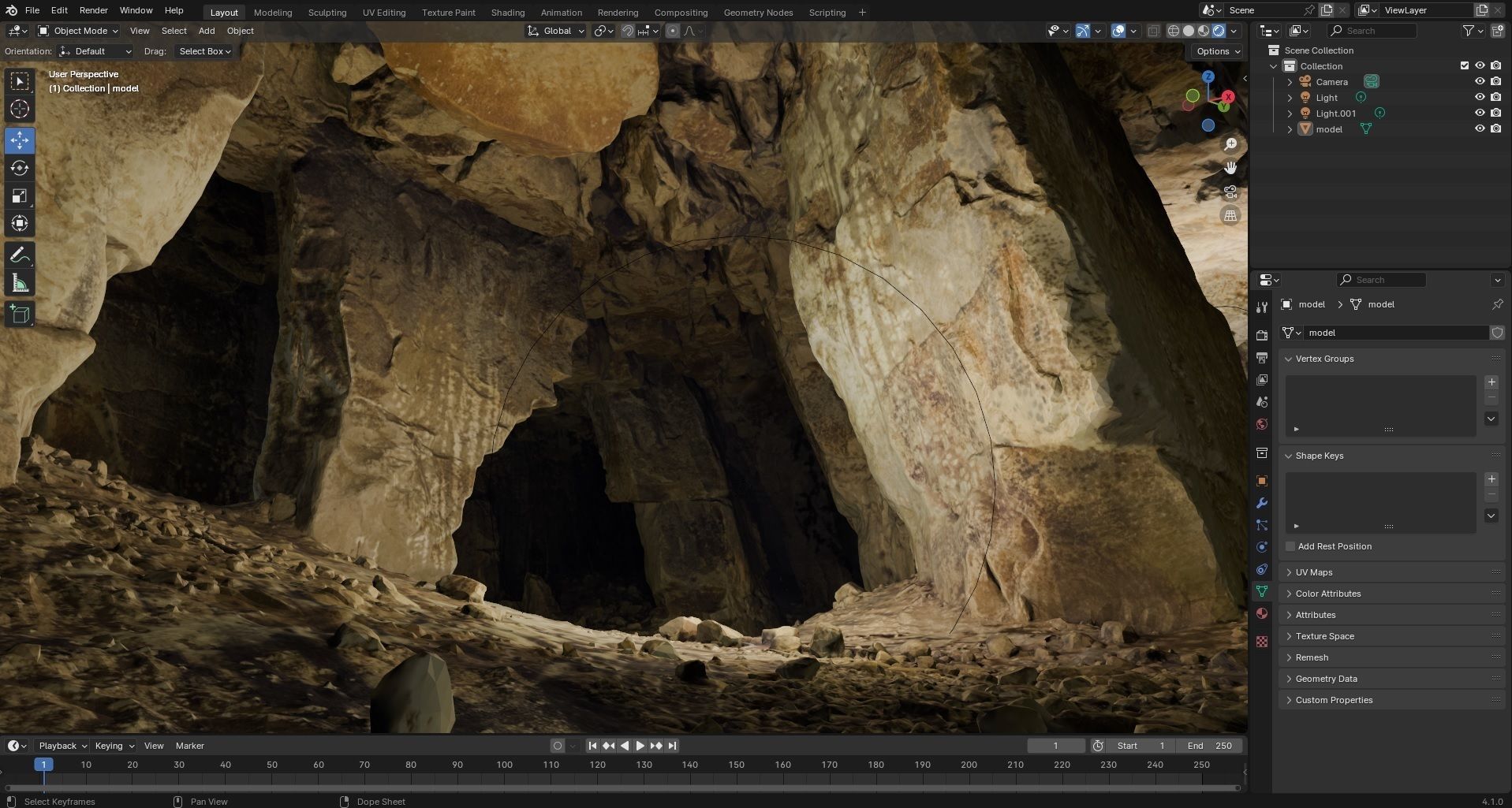Switch to the Sculpting workspace tab
This screenshot has width=1512, height=808.
[327, 12]
